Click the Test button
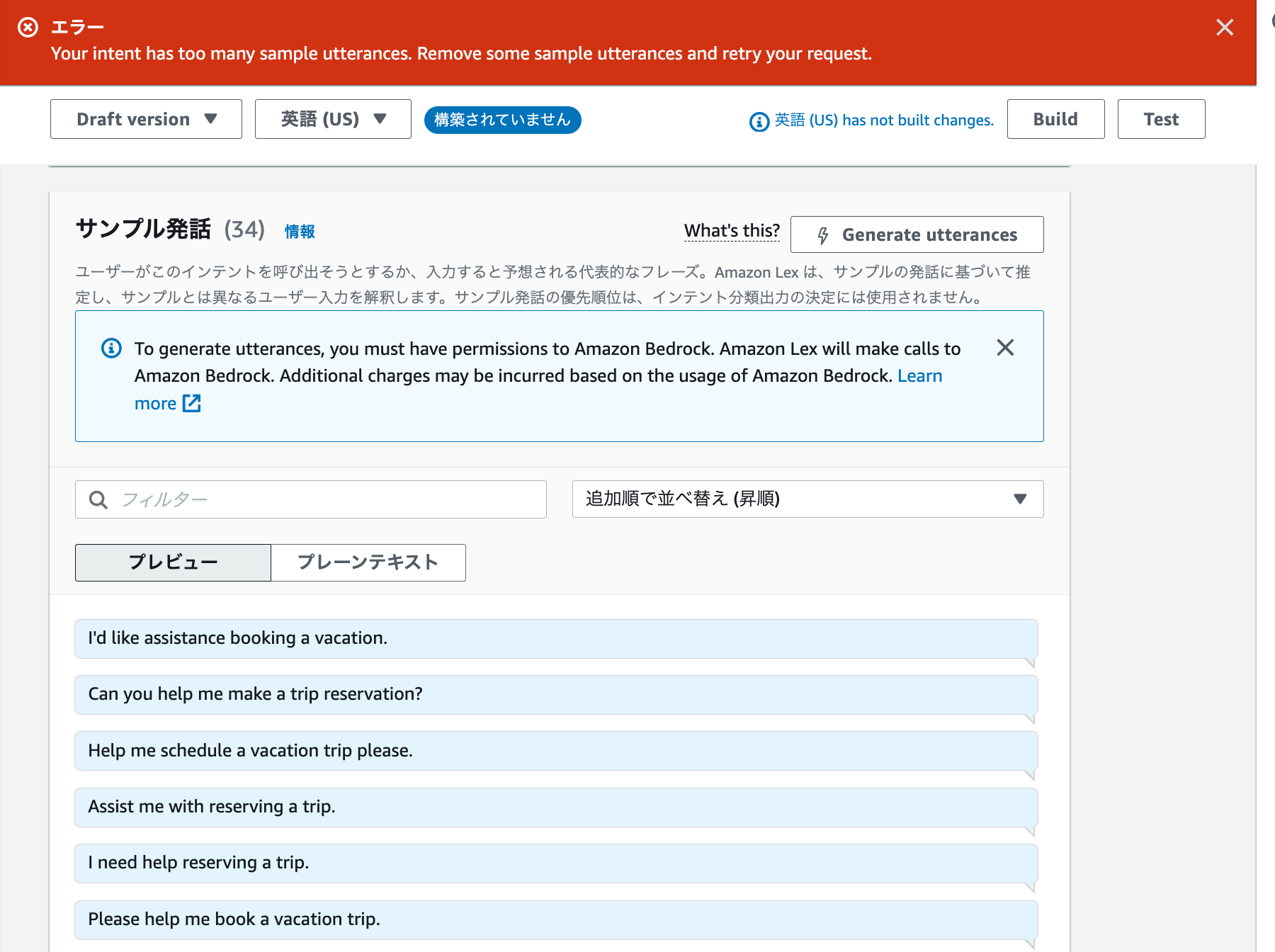The width and height of the screenshot is (1275, 952). coord(1160,119)
